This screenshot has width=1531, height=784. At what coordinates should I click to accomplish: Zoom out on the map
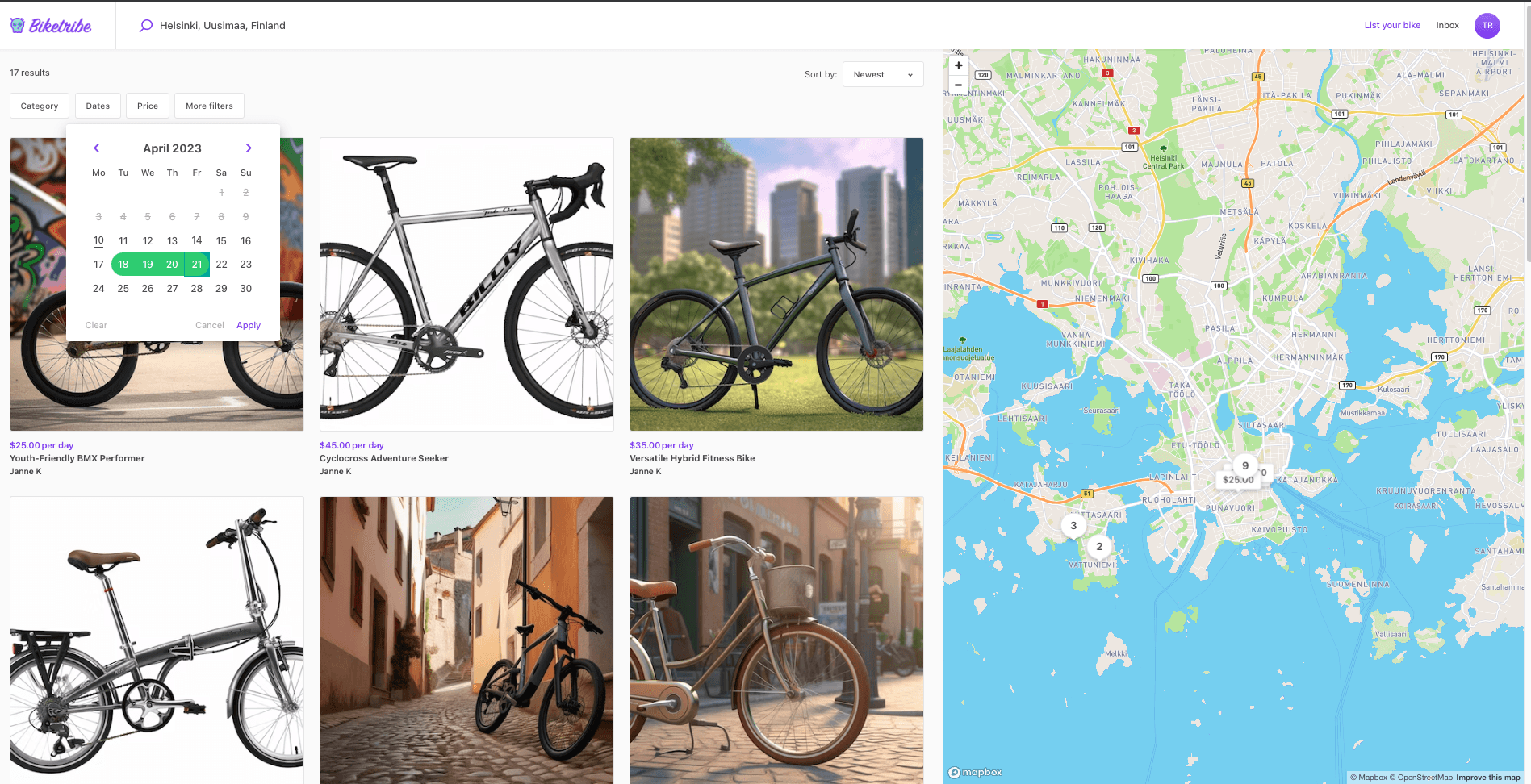click(958, 85)
